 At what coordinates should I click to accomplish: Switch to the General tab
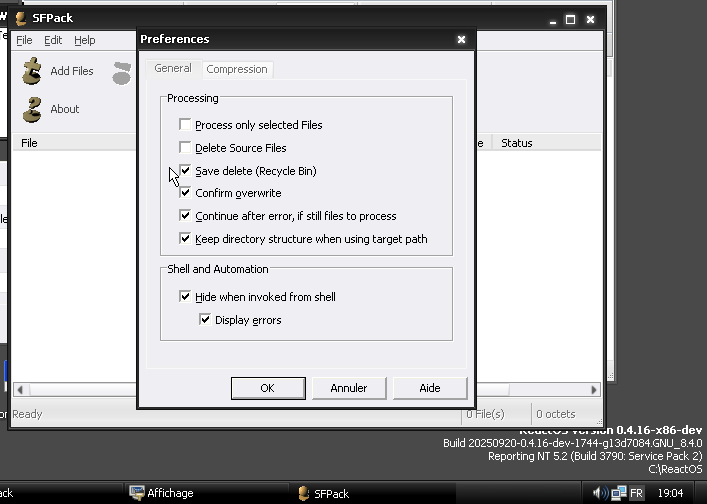pyautogui.click(x=173, y=69)
